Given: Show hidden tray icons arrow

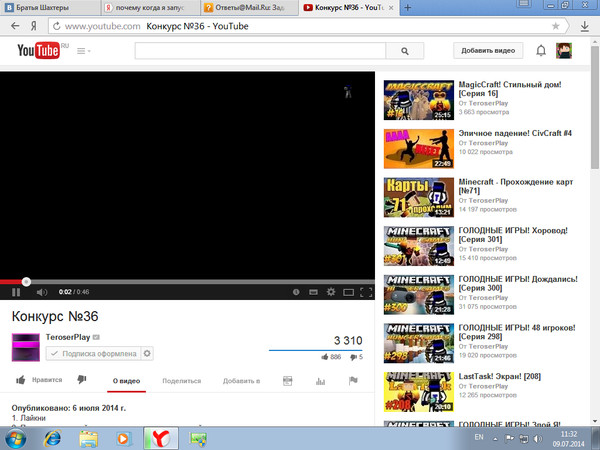Looking at the screenshot, I should [x=495, y=439].
